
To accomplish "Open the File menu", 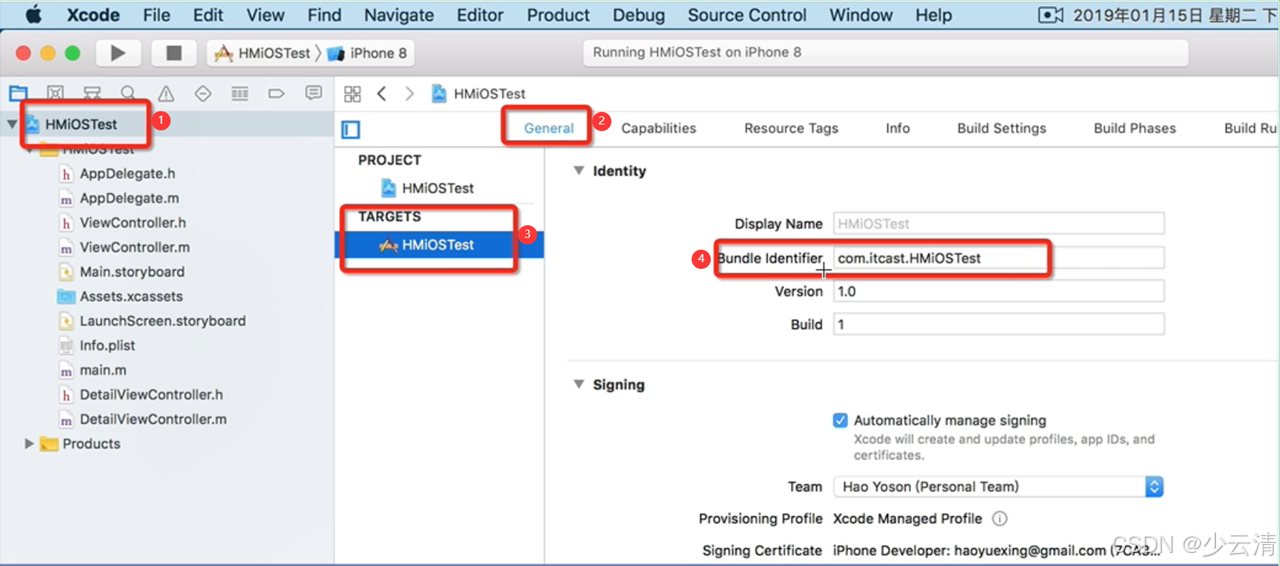I will click(x=157, y=15).
